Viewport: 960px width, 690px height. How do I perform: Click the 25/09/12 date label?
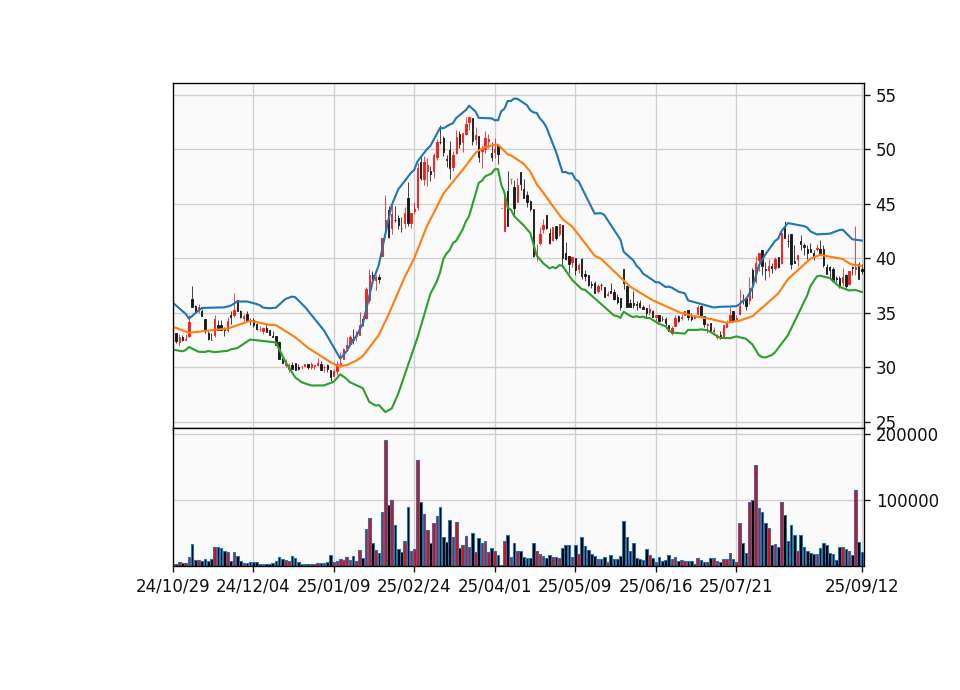[x=862, y=587]
